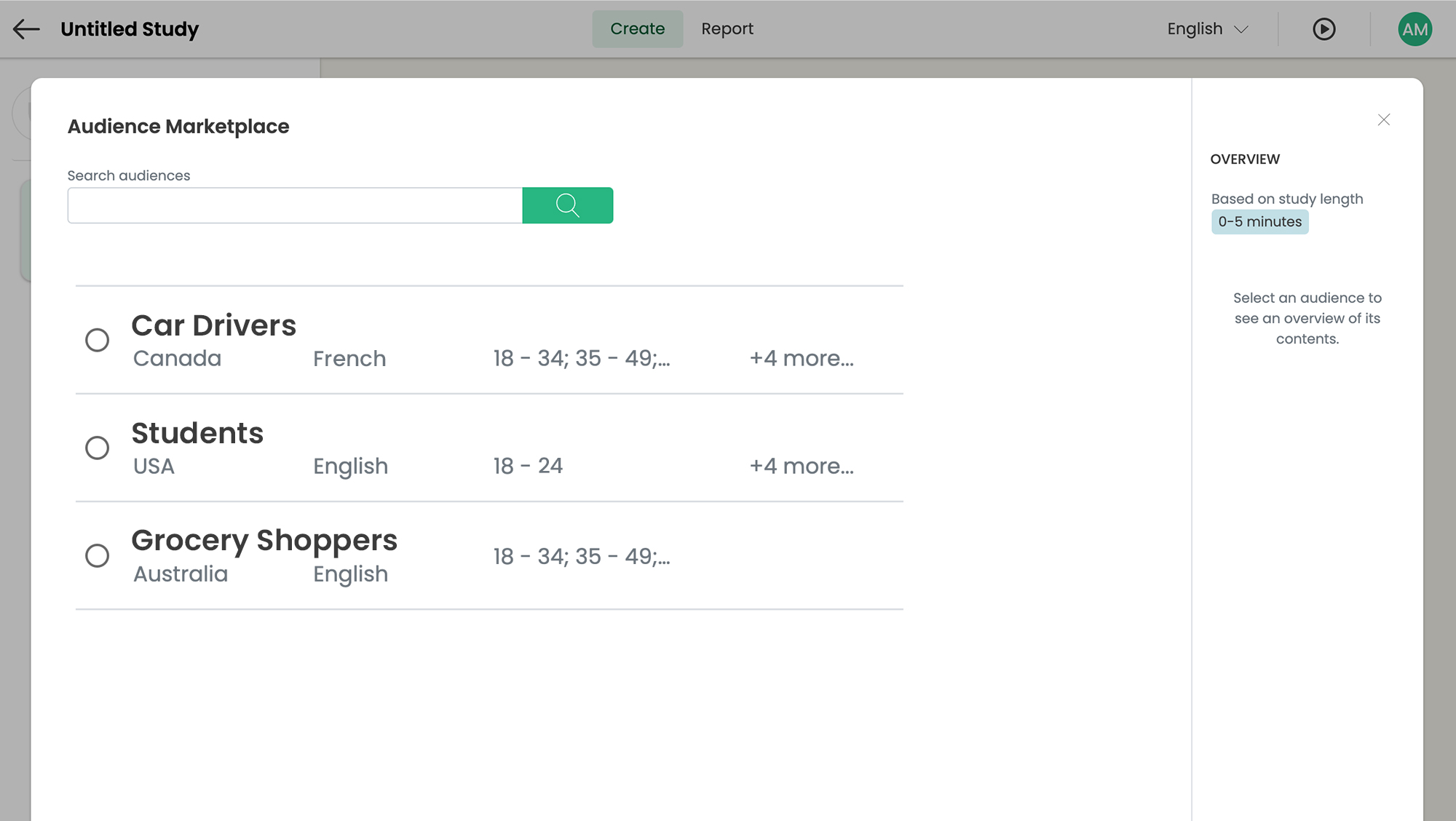Expand more details for Car Drivers audience

coord(801,358)
